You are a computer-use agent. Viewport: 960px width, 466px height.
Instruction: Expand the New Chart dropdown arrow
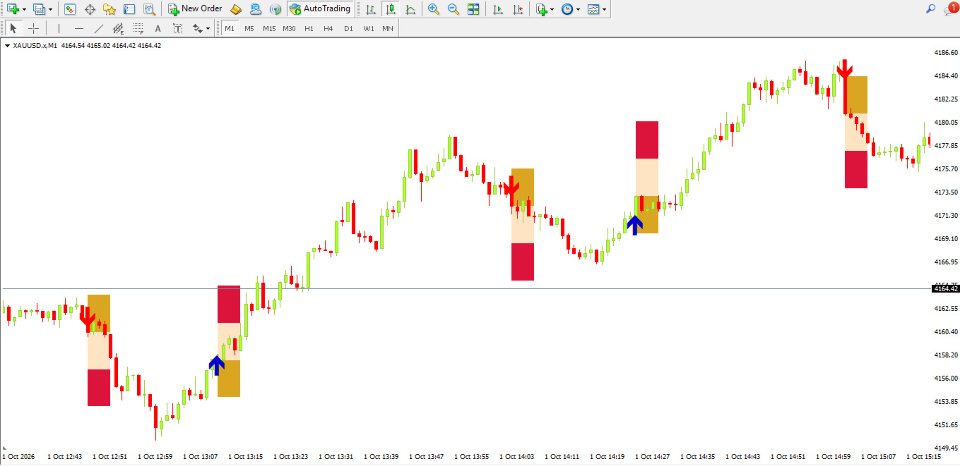coord(24,9)
